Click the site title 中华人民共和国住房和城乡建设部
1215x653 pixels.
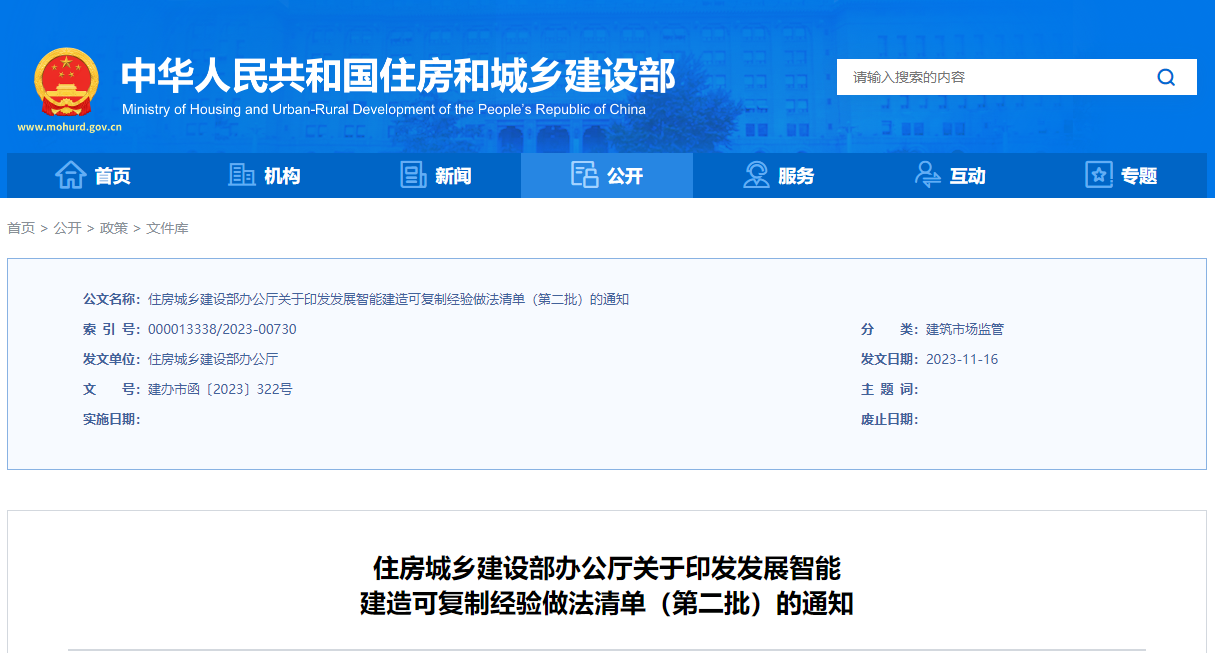click(398, 76)
